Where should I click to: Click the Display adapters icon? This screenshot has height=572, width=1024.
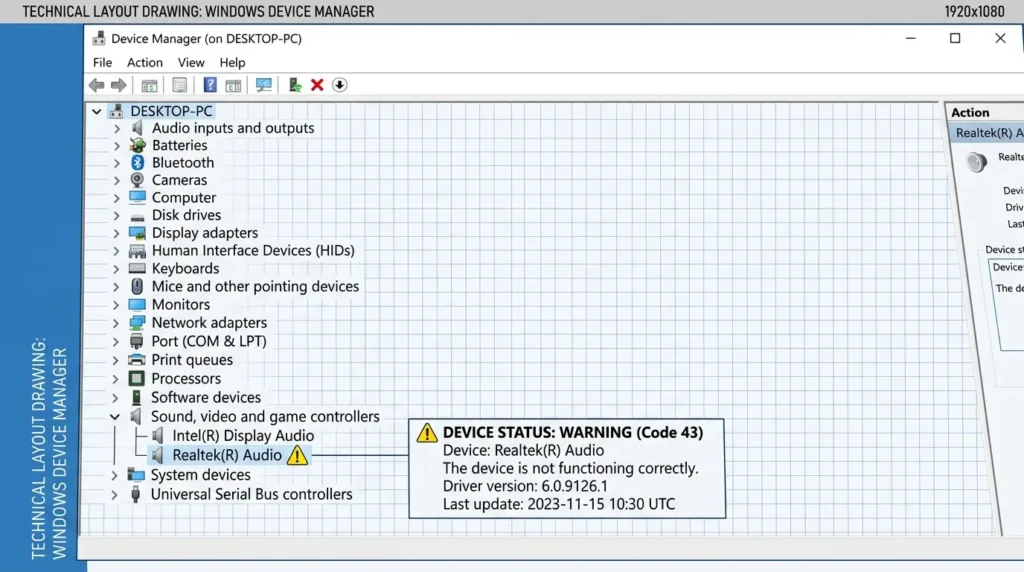click(137, 232)
